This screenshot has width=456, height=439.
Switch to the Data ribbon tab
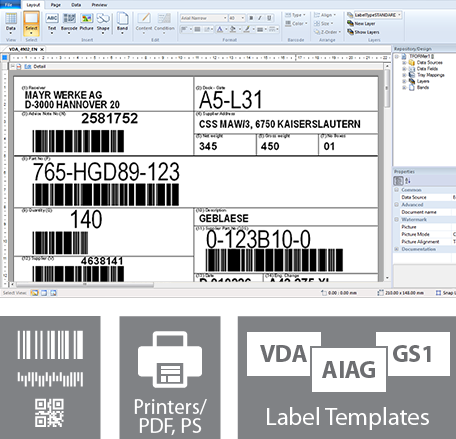pyautogui.click(x=76, y=5)
